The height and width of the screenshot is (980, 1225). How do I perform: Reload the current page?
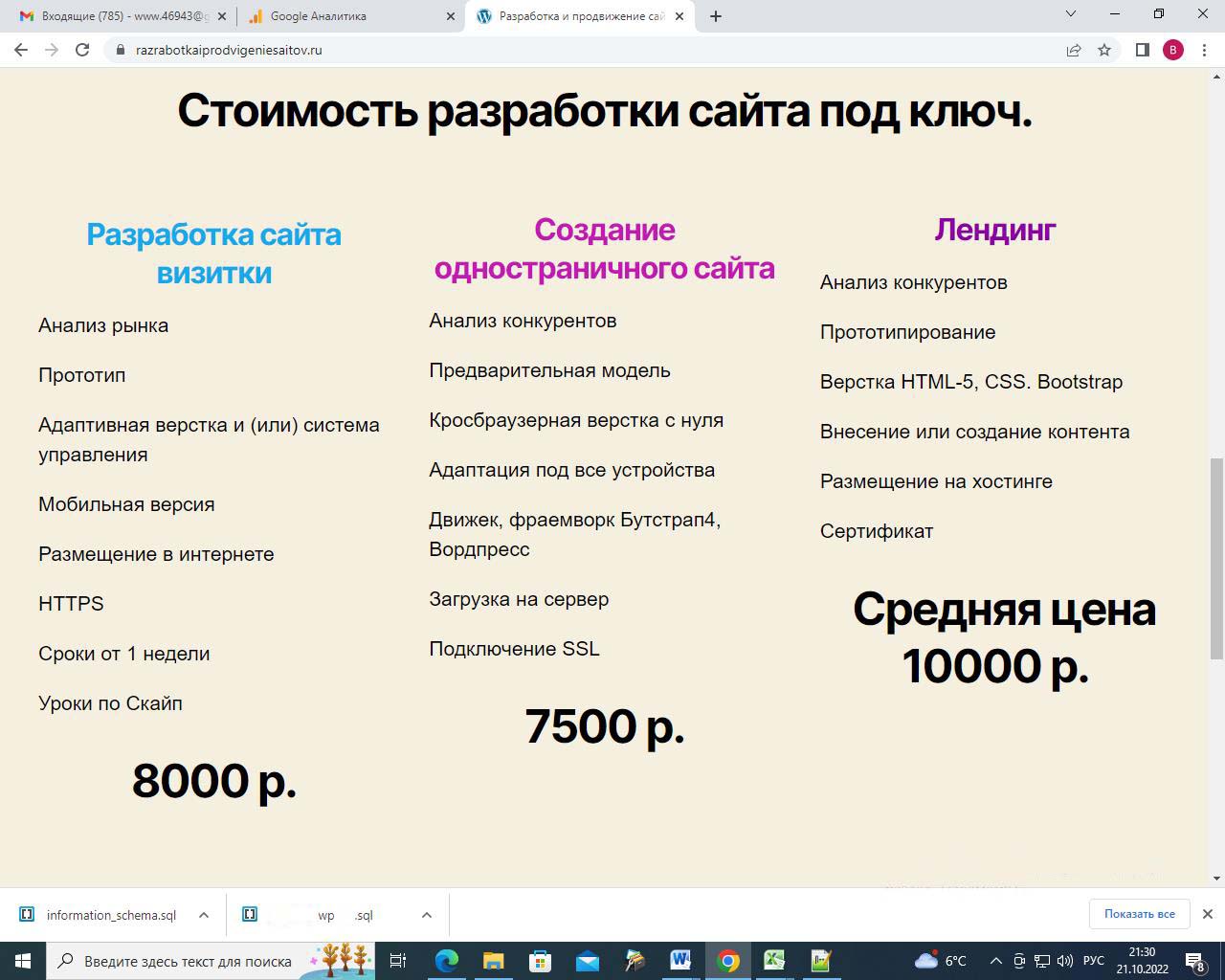(x=82, y=50)
